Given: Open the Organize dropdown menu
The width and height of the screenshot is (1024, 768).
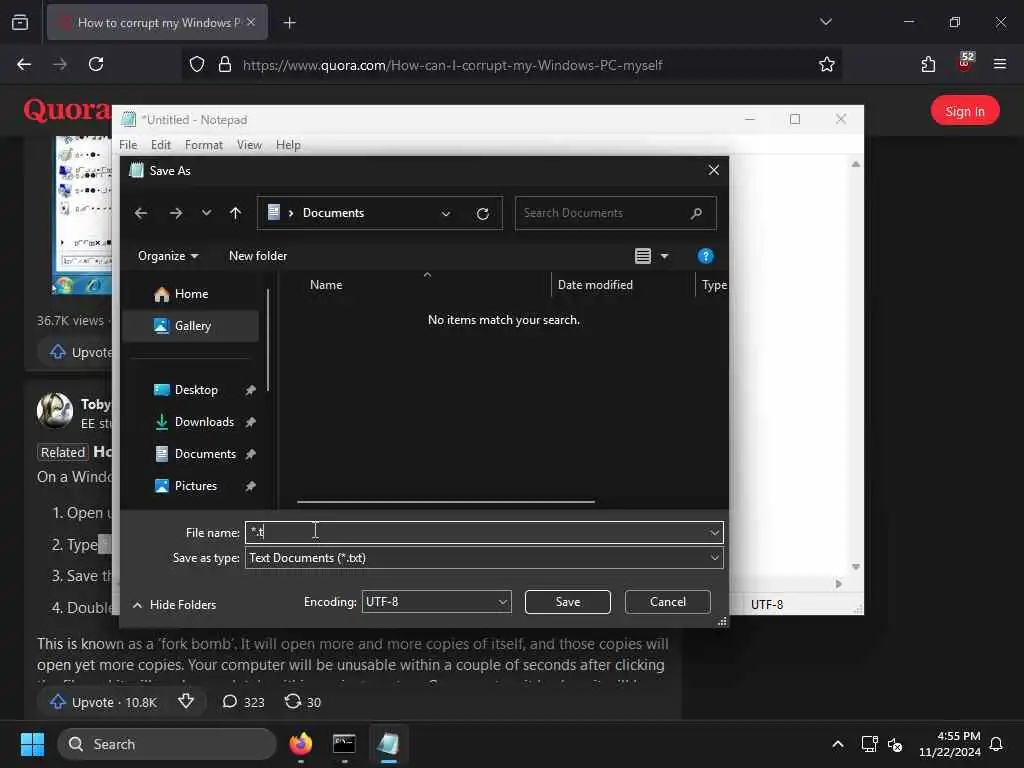Looking at the screenshot, I should pos(168,256).
